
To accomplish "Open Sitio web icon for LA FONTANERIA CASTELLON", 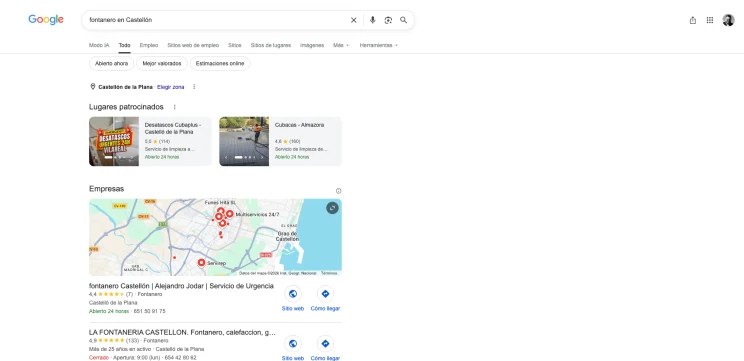I will click(x=293, y=343).
